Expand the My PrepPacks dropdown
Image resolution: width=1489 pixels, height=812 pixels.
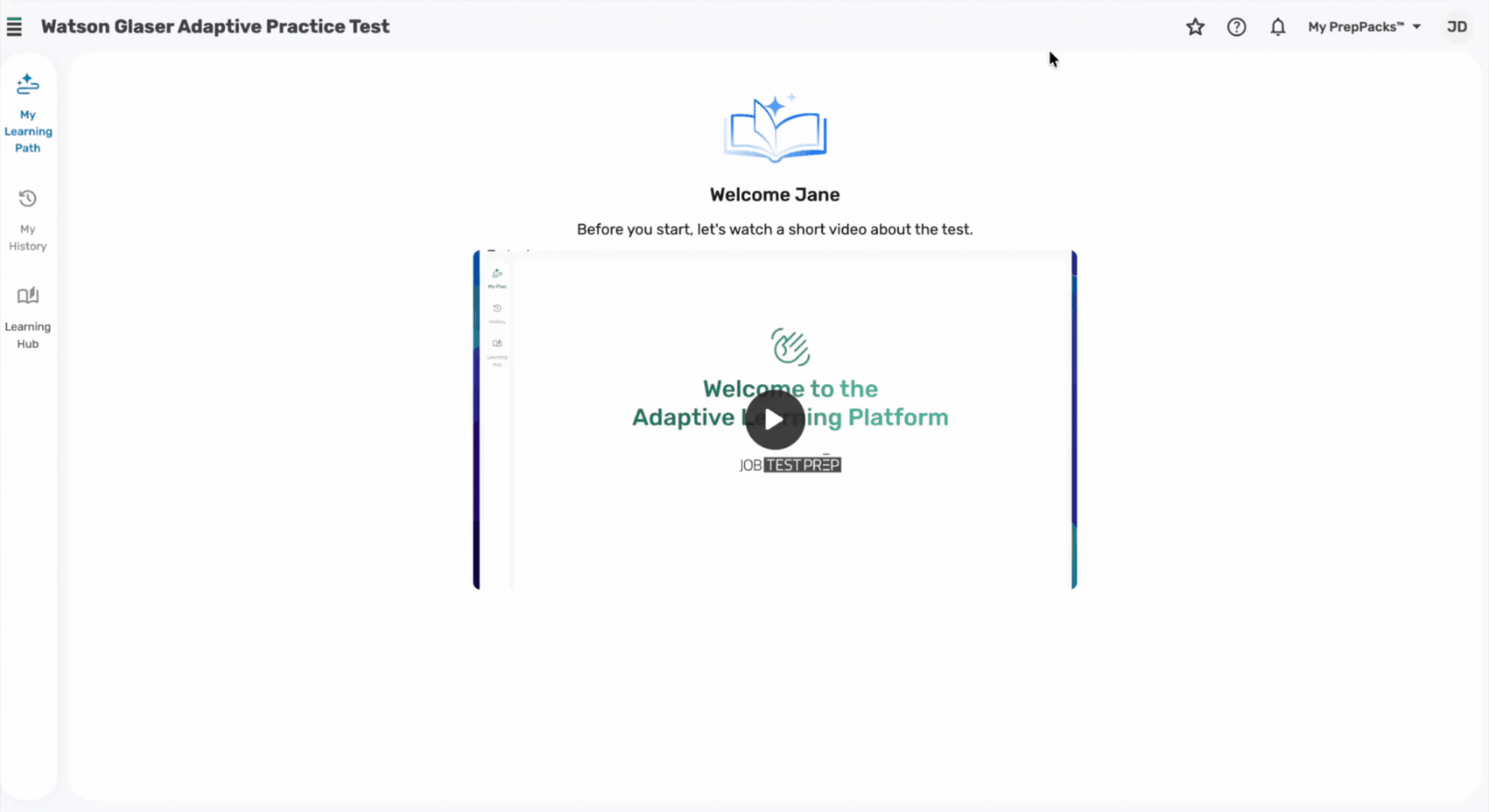pos(1364,27)
